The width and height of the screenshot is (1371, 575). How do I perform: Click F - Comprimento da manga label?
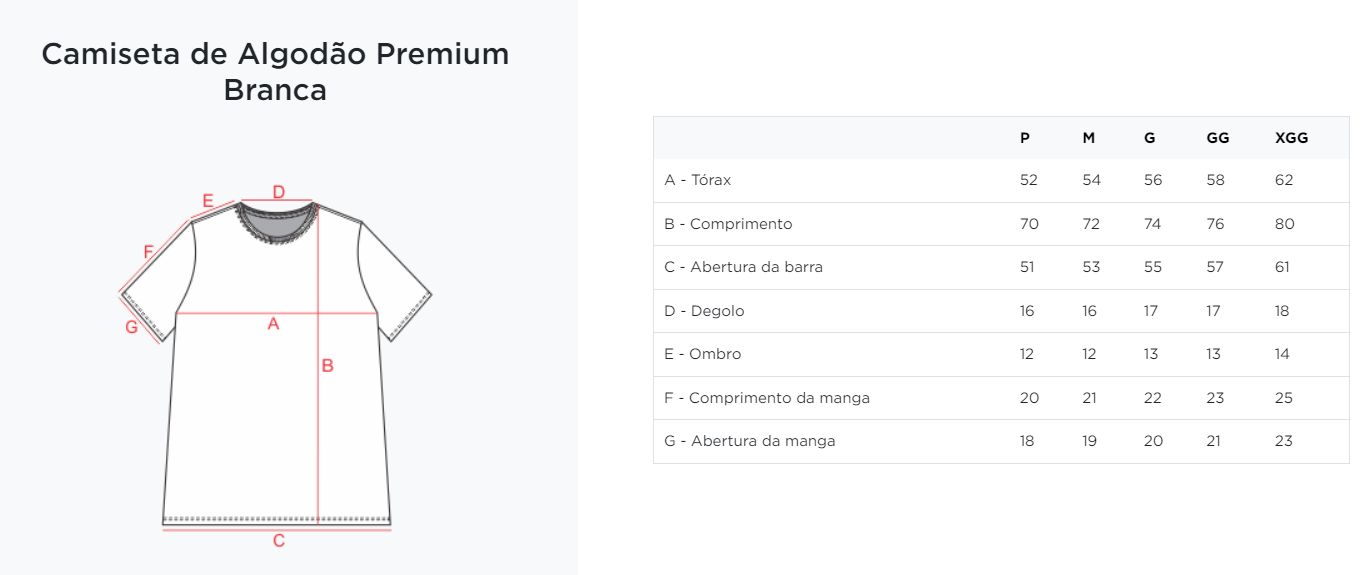tap(767, 398)
